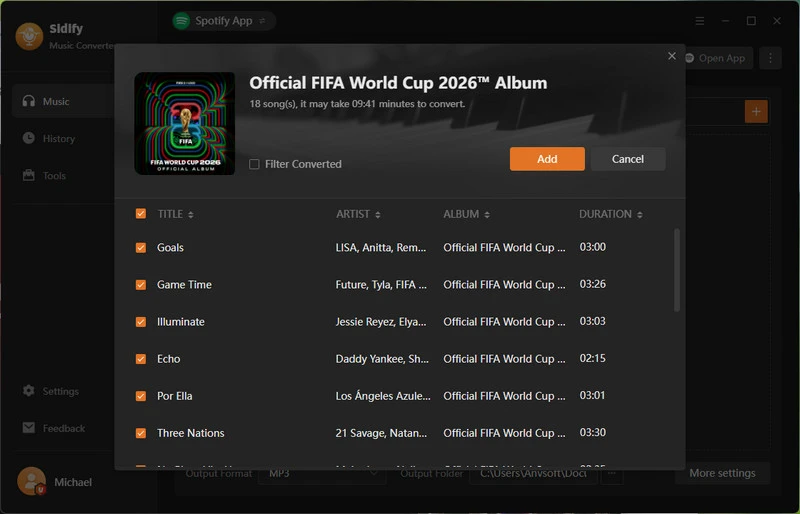Screen dimensions: 800x514
Task: Uncheck the Illuminate song checkbox
Action: coord(141,322)
